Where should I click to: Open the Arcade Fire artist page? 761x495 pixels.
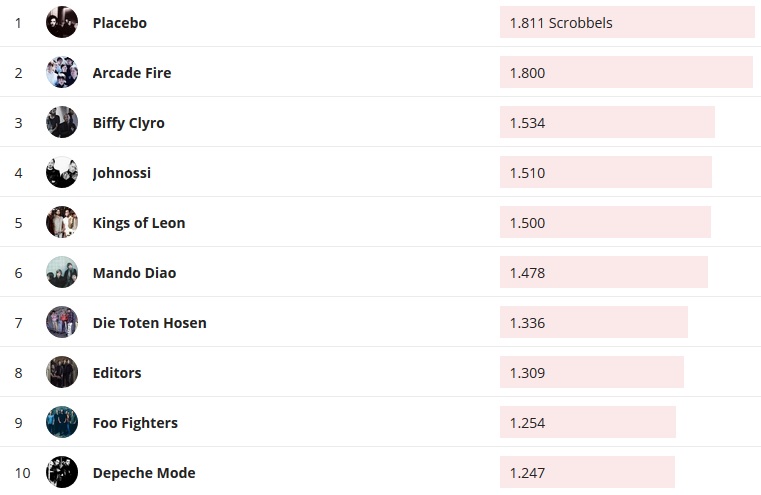(x=131, y=72)
